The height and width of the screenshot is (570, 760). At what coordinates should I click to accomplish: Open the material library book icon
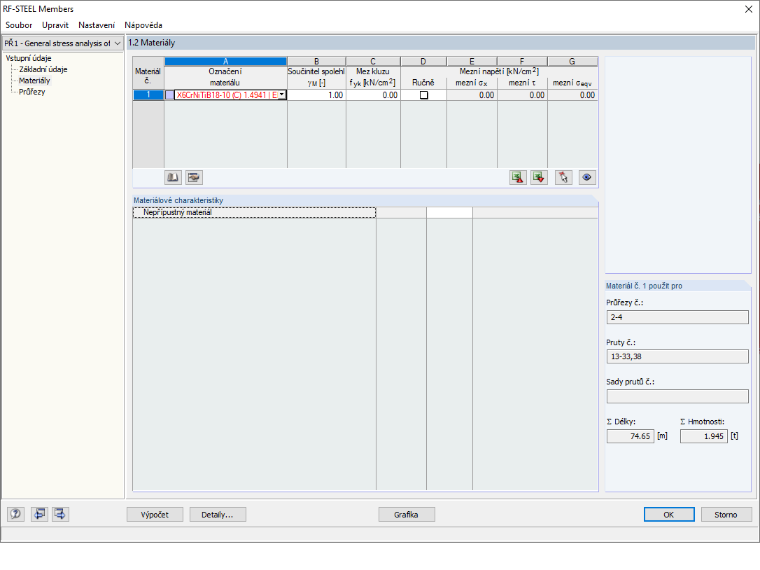click(173, 177)
